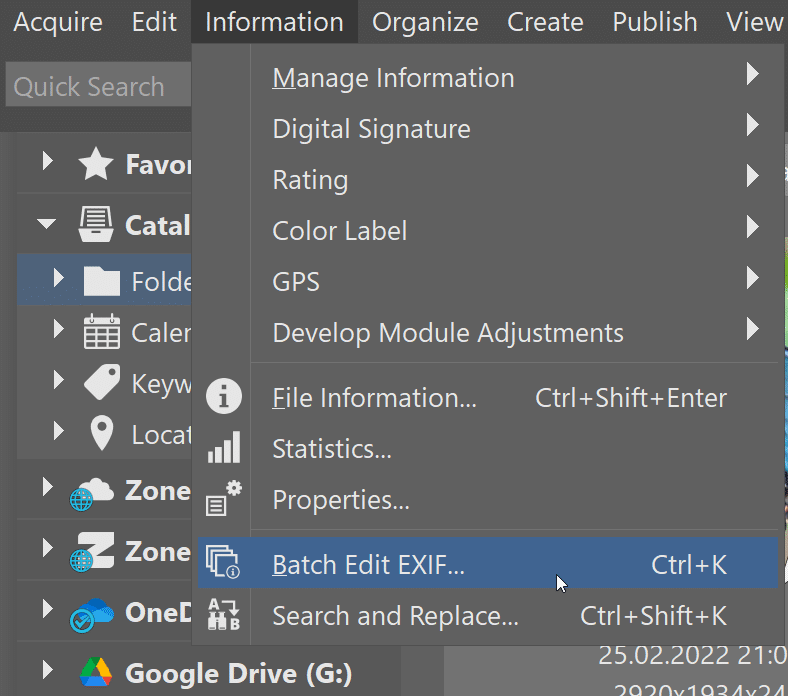Open the Rating submenu
The image size is (788, 696).
310,180
